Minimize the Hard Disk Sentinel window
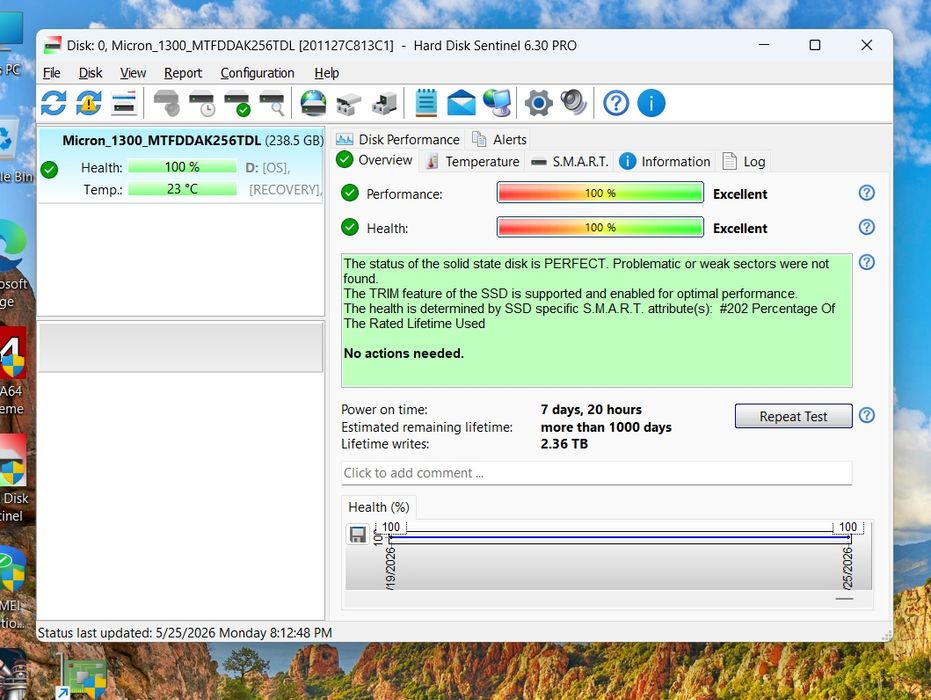This screenshot has width=931, height=700. (764, 45)
